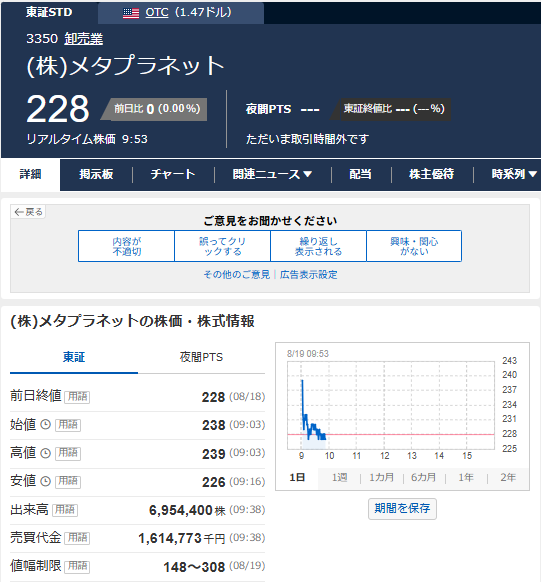The height and width of the screenshot is (582, 541).
Task: Select the 1日 chart period
Action: pyautogui.click(x=297, y=477)
